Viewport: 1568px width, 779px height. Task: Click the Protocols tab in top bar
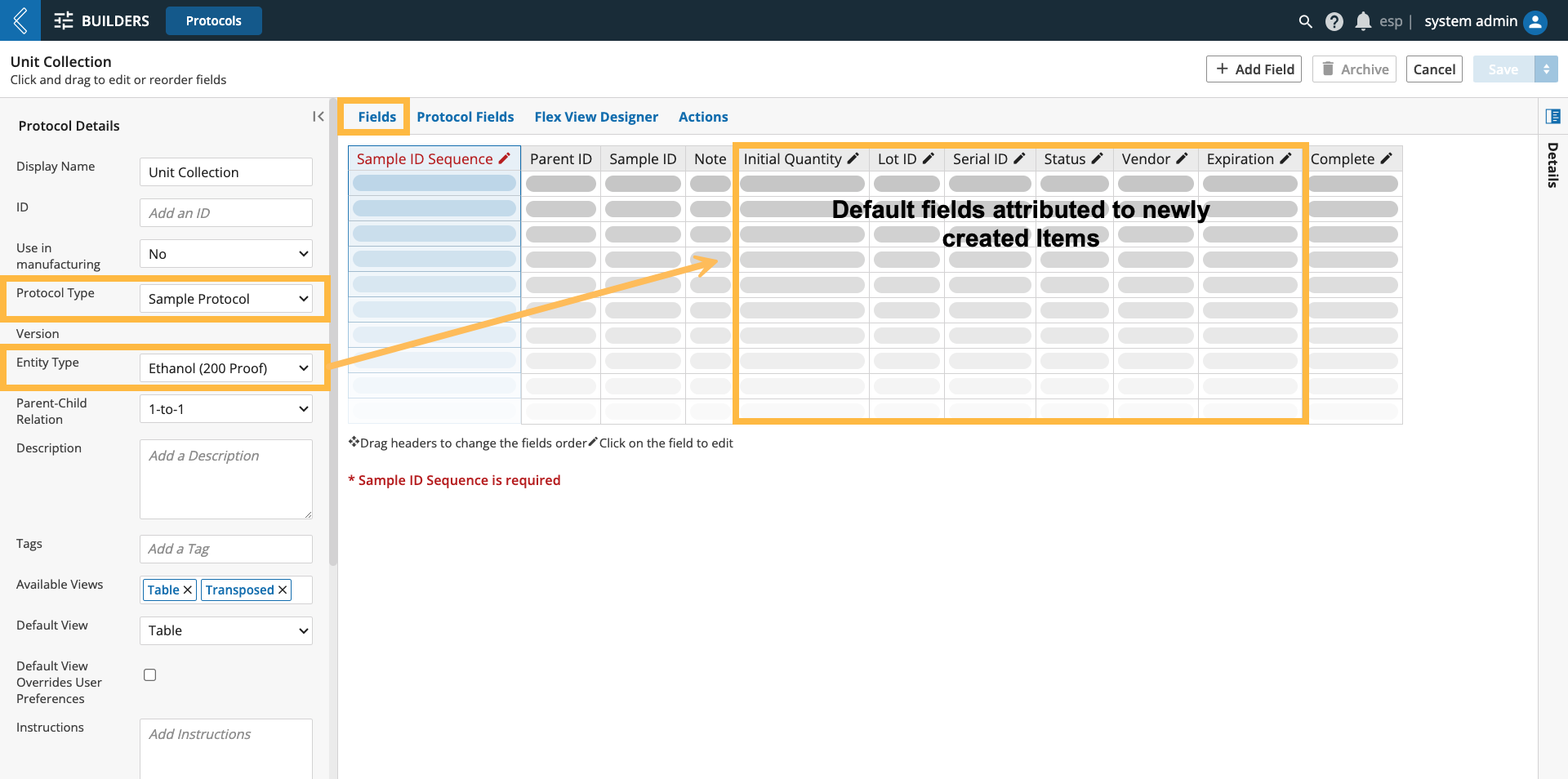[214, 20]
